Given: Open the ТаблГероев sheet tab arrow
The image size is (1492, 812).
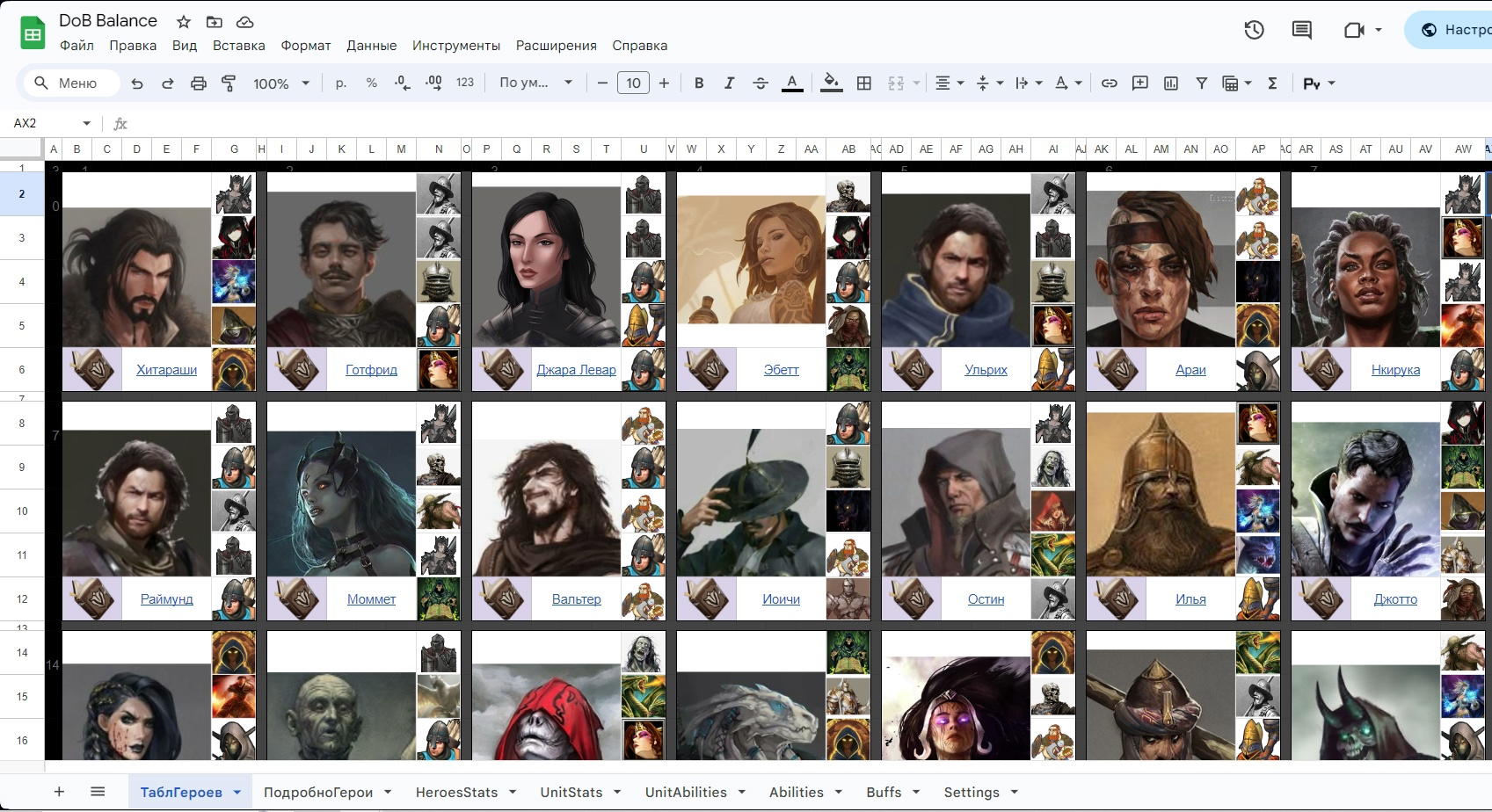Looking at the screenshot, I should click(237, 793).
